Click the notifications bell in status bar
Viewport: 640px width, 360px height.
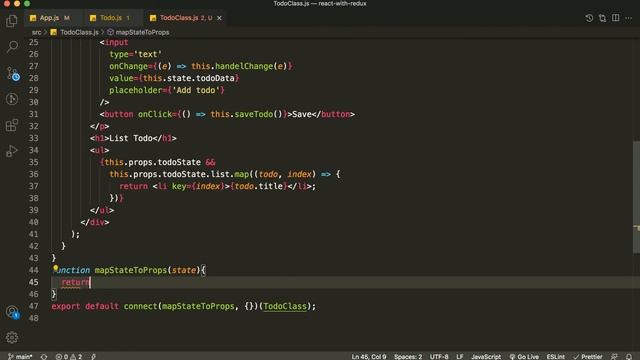629,357
